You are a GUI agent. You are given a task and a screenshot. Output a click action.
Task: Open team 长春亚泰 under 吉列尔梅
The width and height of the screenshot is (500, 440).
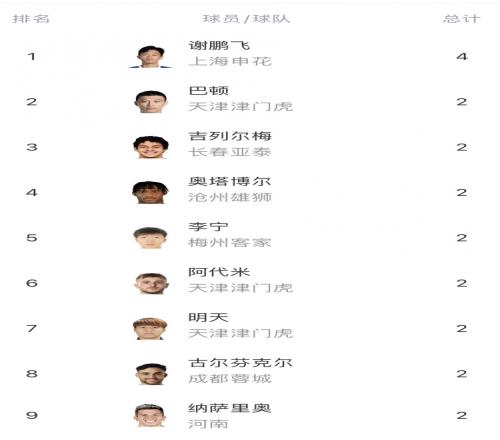coord(230,152)
